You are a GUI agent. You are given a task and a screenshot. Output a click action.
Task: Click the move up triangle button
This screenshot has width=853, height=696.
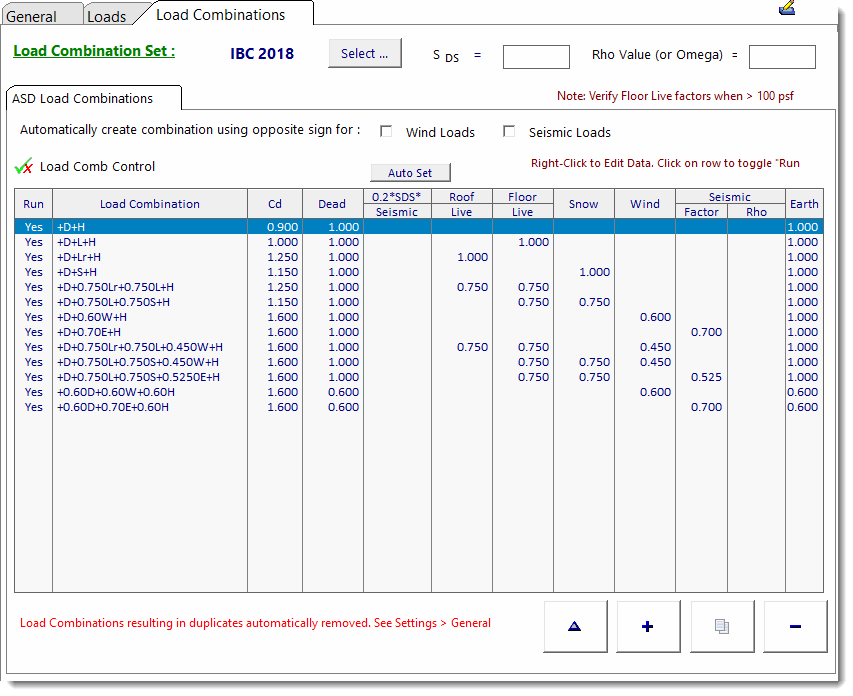574,626
